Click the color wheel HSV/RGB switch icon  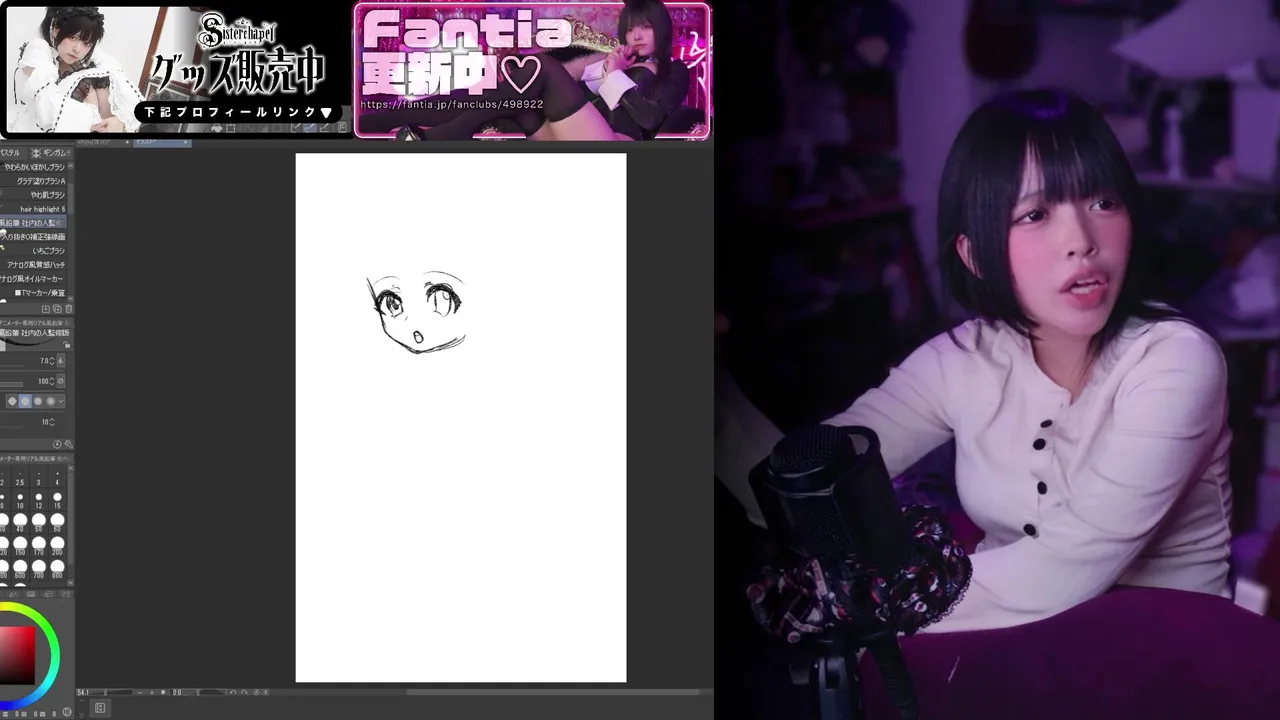click(x=67, y=710)
